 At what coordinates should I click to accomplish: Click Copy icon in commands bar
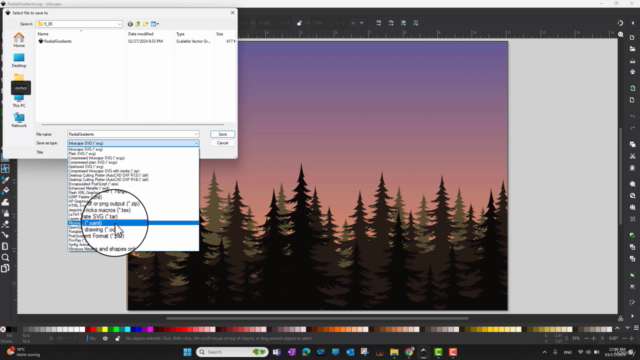633,144
